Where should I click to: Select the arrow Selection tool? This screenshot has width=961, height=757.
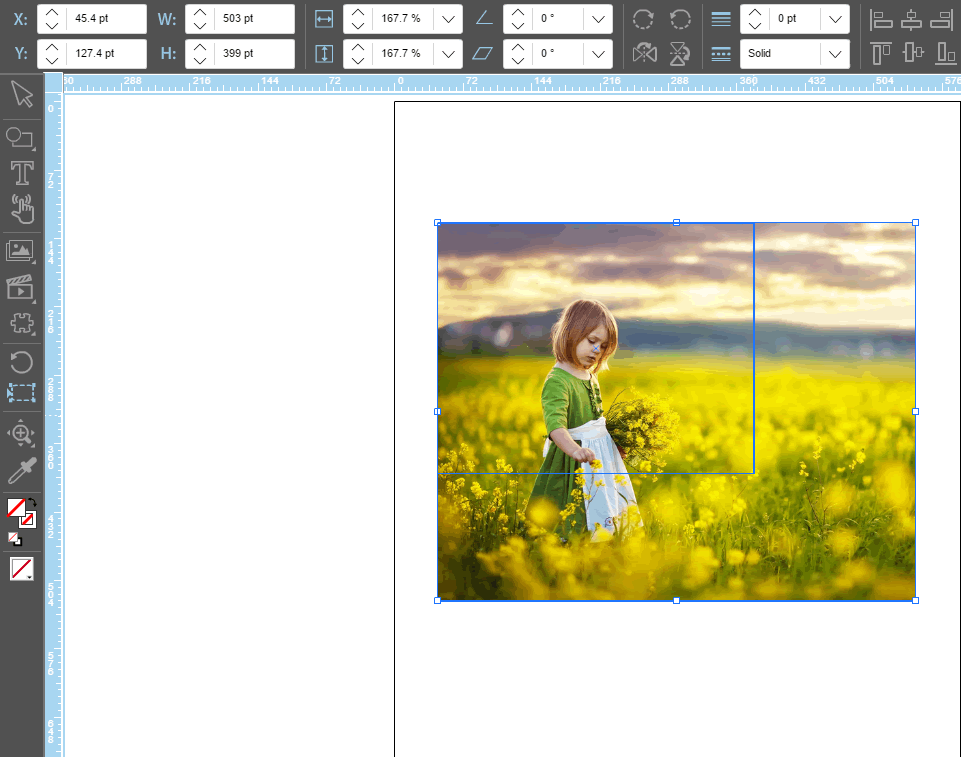(x=21, y=95)
